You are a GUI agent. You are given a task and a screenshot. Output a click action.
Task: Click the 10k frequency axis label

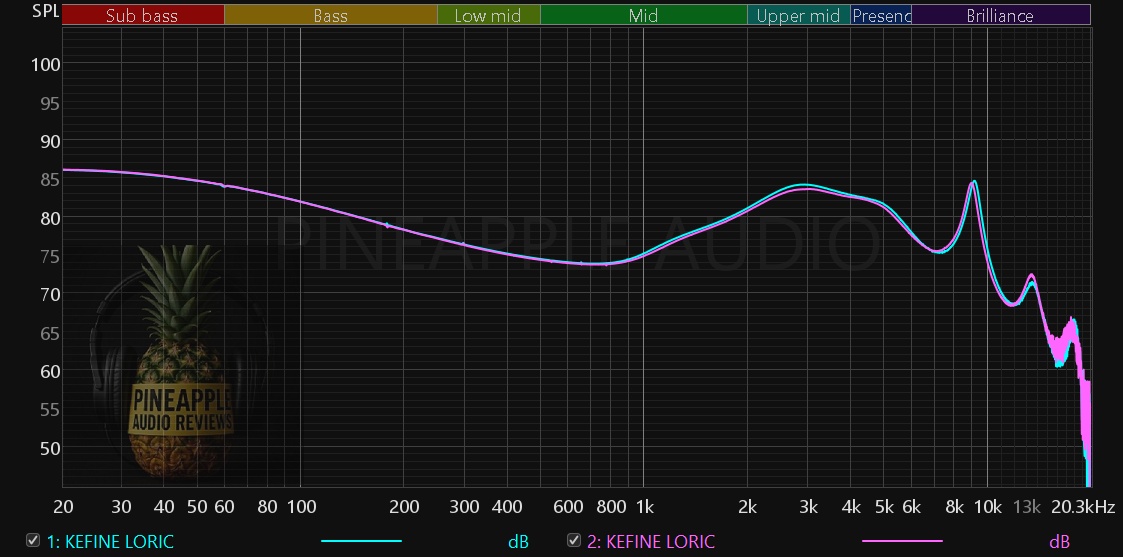(x=988, y=508)
